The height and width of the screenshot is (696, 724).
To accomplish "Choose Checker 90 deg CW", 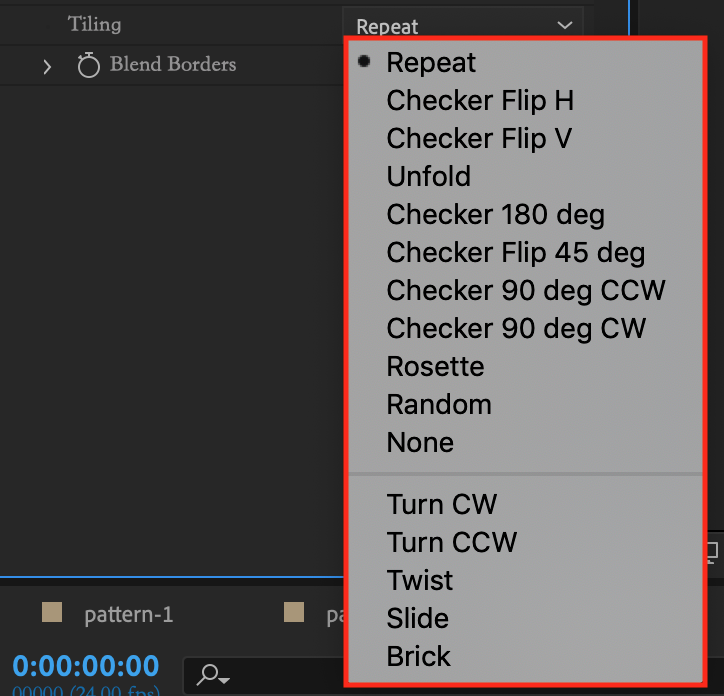I will (x=516, y=329).
